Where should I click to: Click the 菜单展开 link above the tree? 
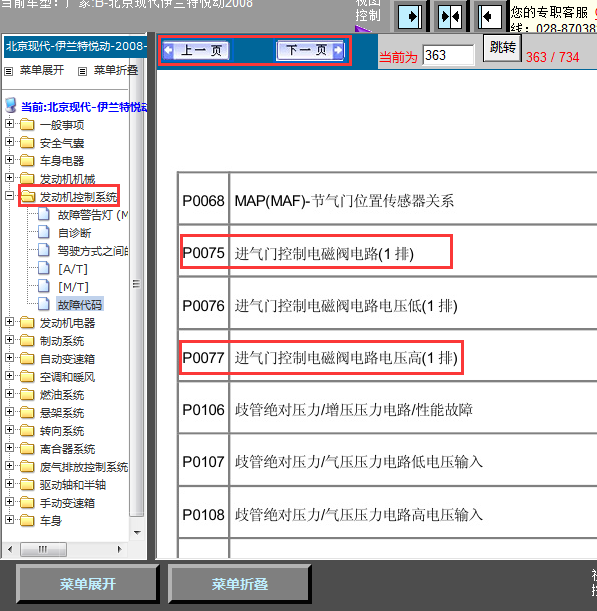coord(42,70)
